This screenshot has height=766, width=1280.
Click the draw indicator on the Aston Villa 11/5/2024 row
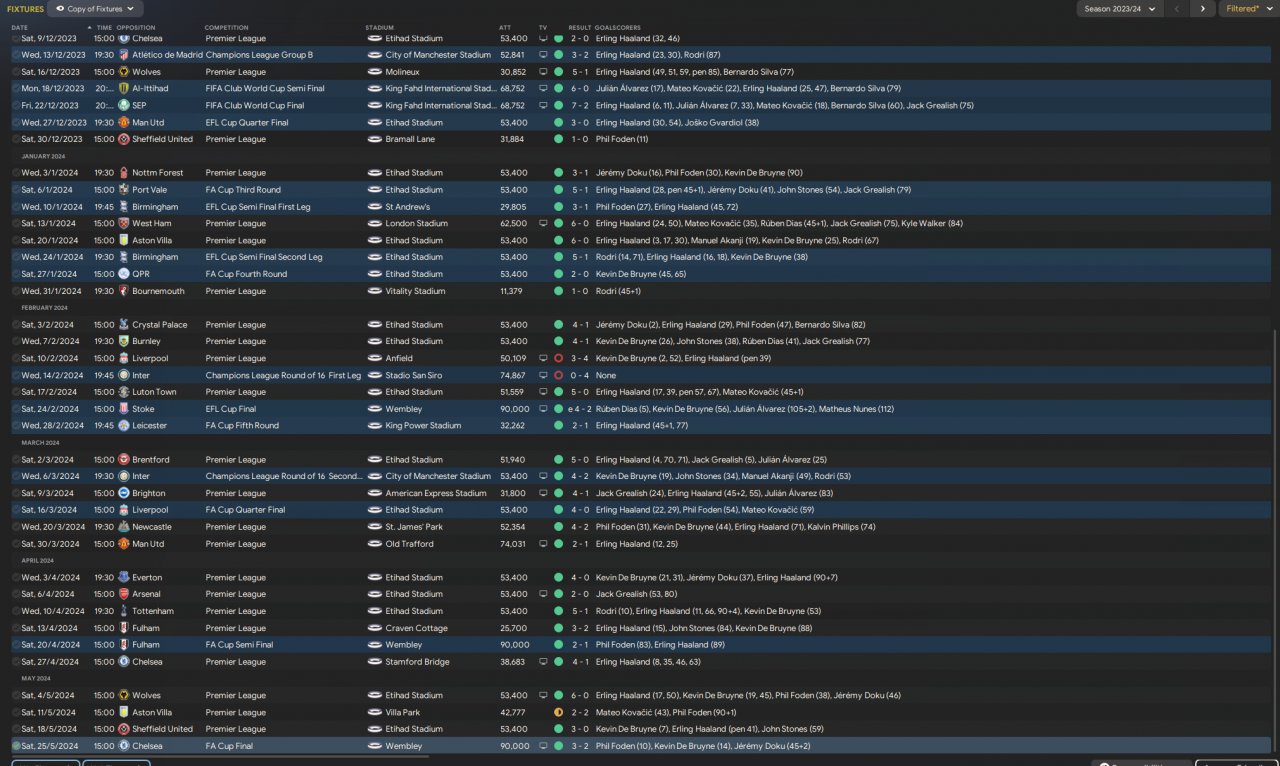(558, 712)
